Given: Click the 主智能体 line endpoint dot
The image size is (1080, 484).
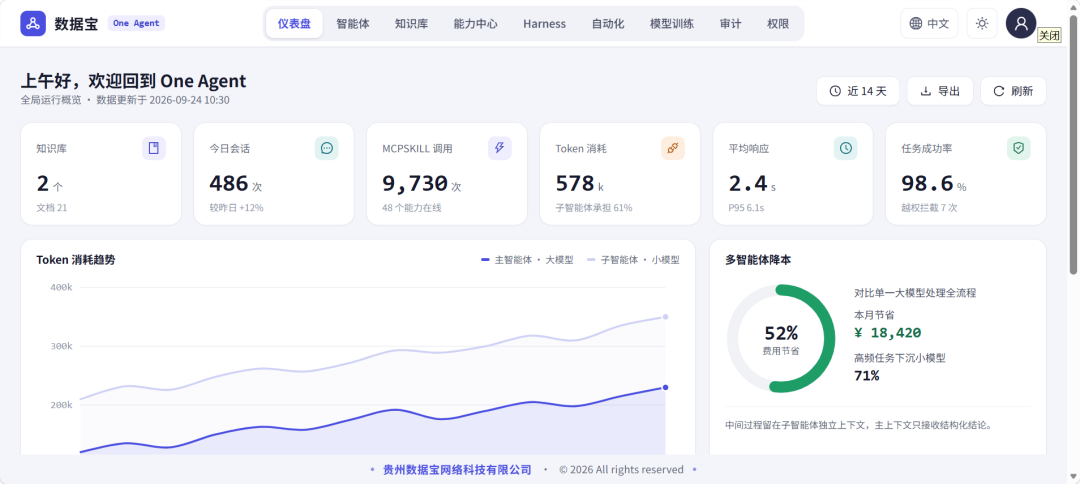Looking at the screenshot, I should [x=665, y=388].
